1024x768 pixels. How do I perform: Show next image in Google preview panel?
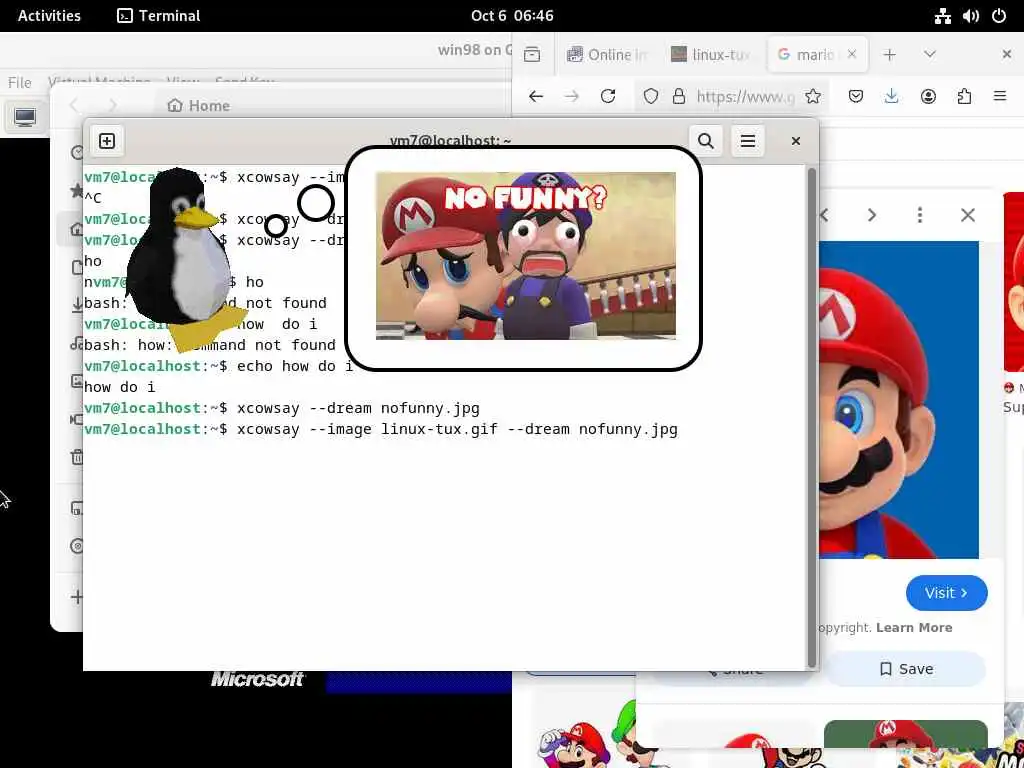point(872,215)
